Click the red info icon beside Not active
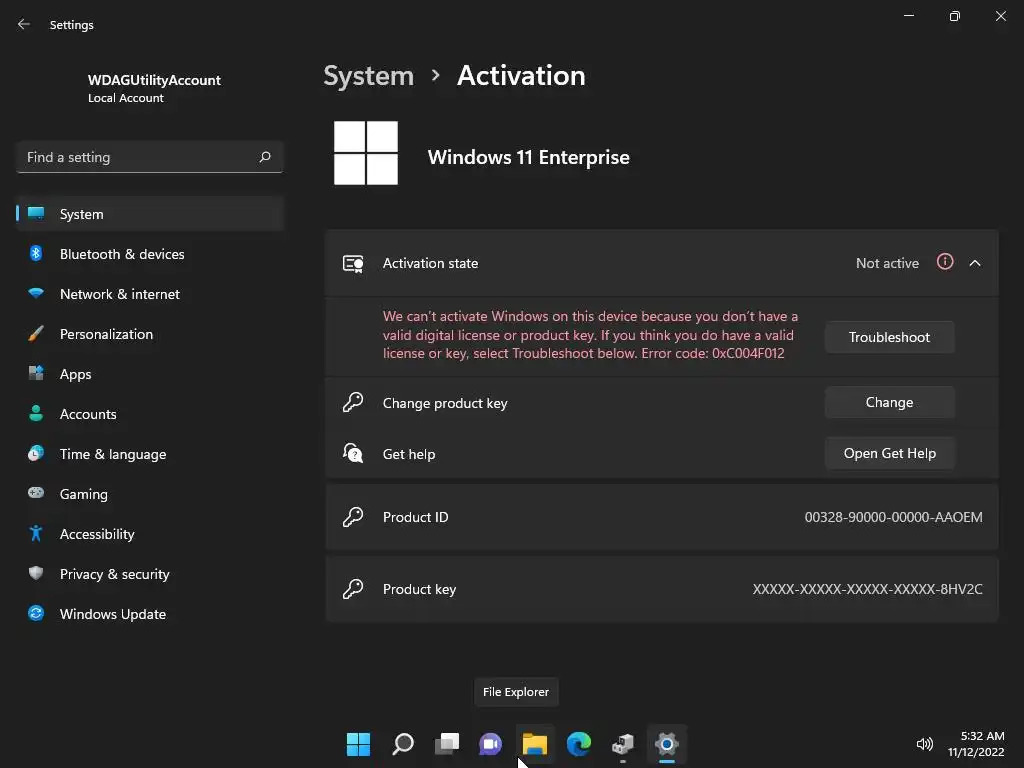 (x=945, y=262)
